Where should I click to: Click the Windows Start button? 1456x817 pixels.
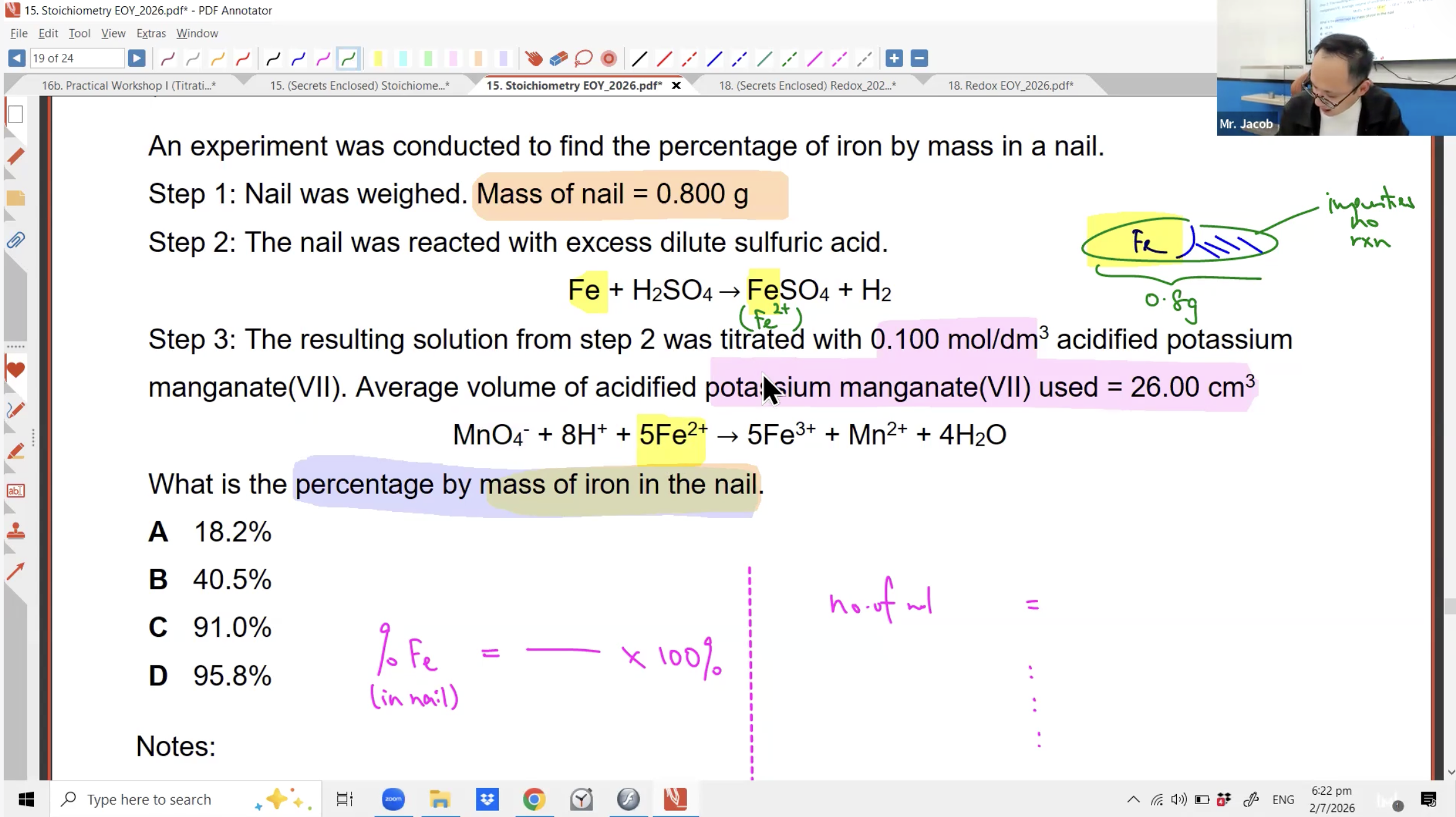coord(26,800)
